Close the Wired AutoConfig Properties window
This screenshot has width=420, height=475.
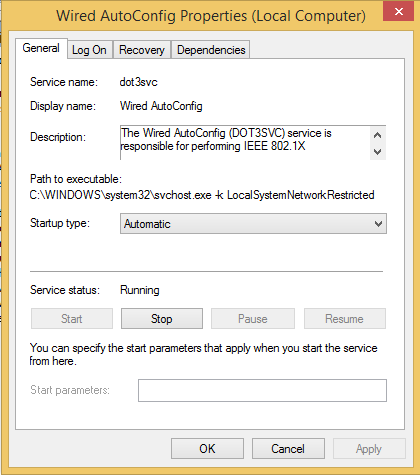[398, 12]
